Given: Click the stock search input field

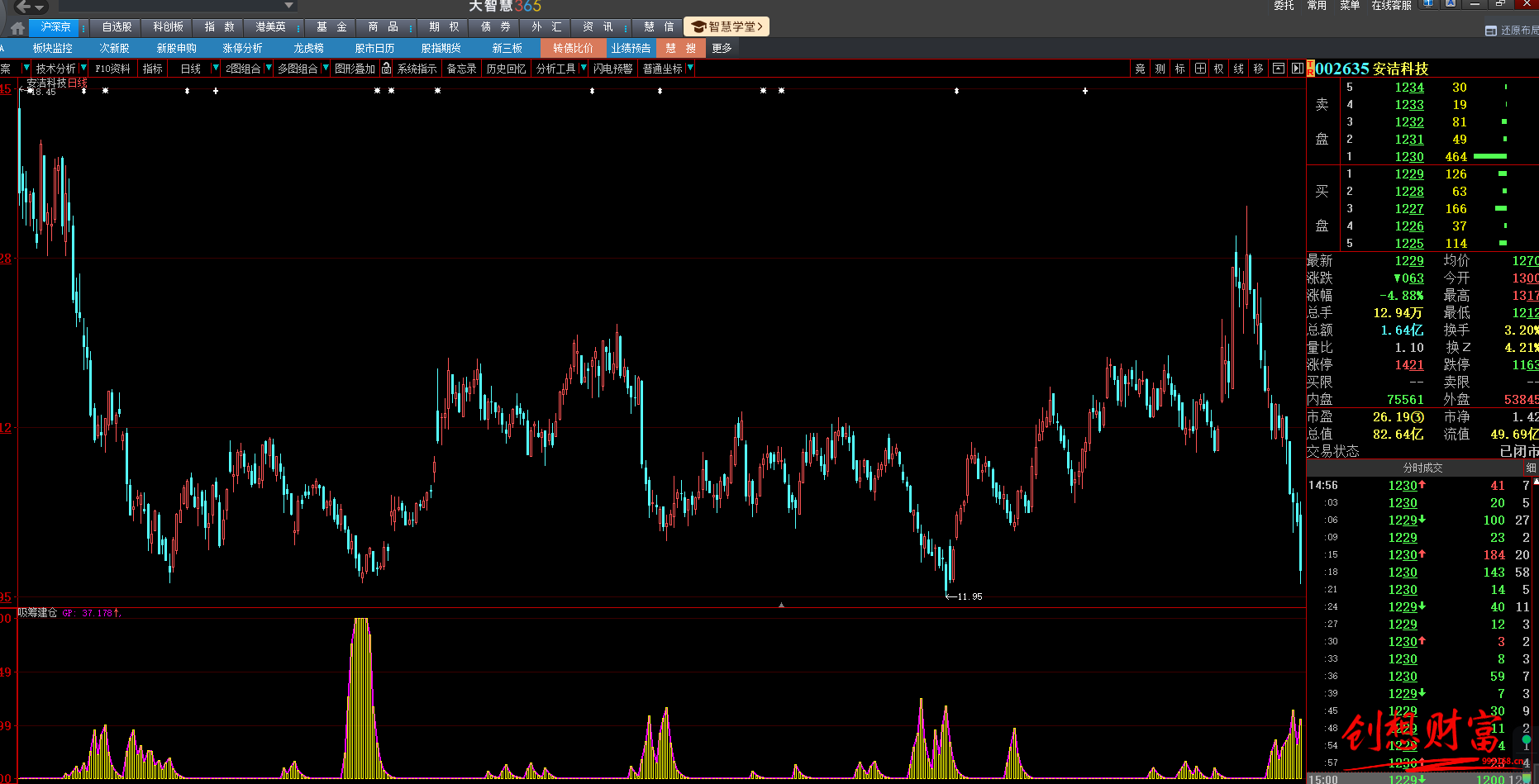Looking at the screenshot, I should click(169, 6).
